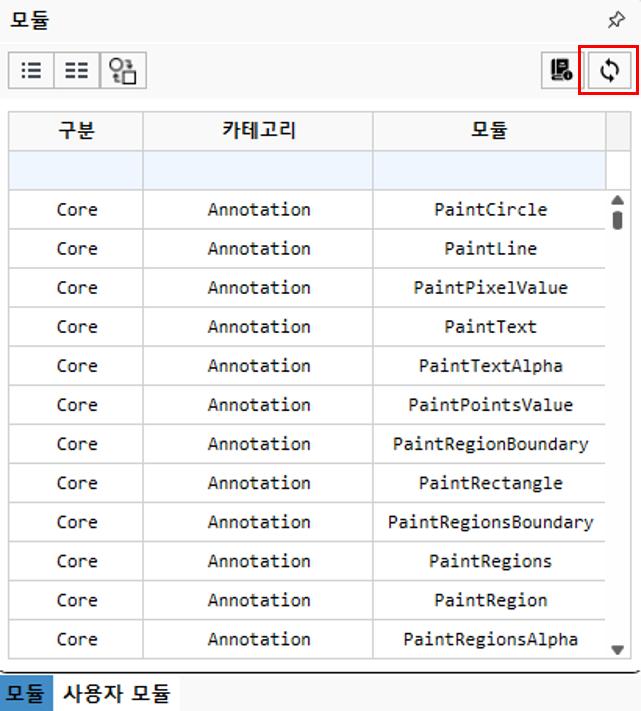This screenshot has width=641, height=711.
Task: Open the module info document icon
Action: click(561, 70)
